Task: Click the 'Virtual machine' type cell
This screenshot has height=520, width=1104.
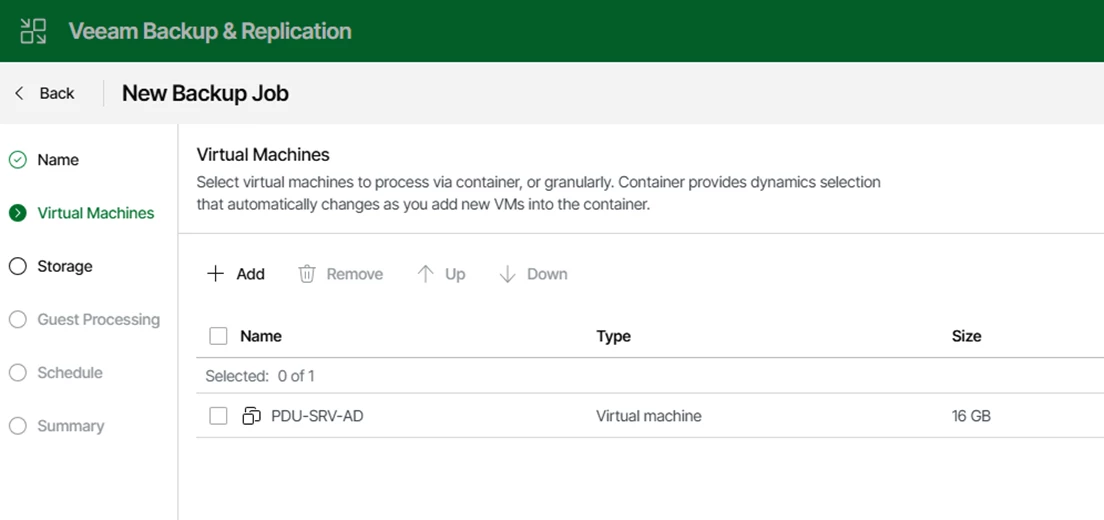Action: pos(648,416)
